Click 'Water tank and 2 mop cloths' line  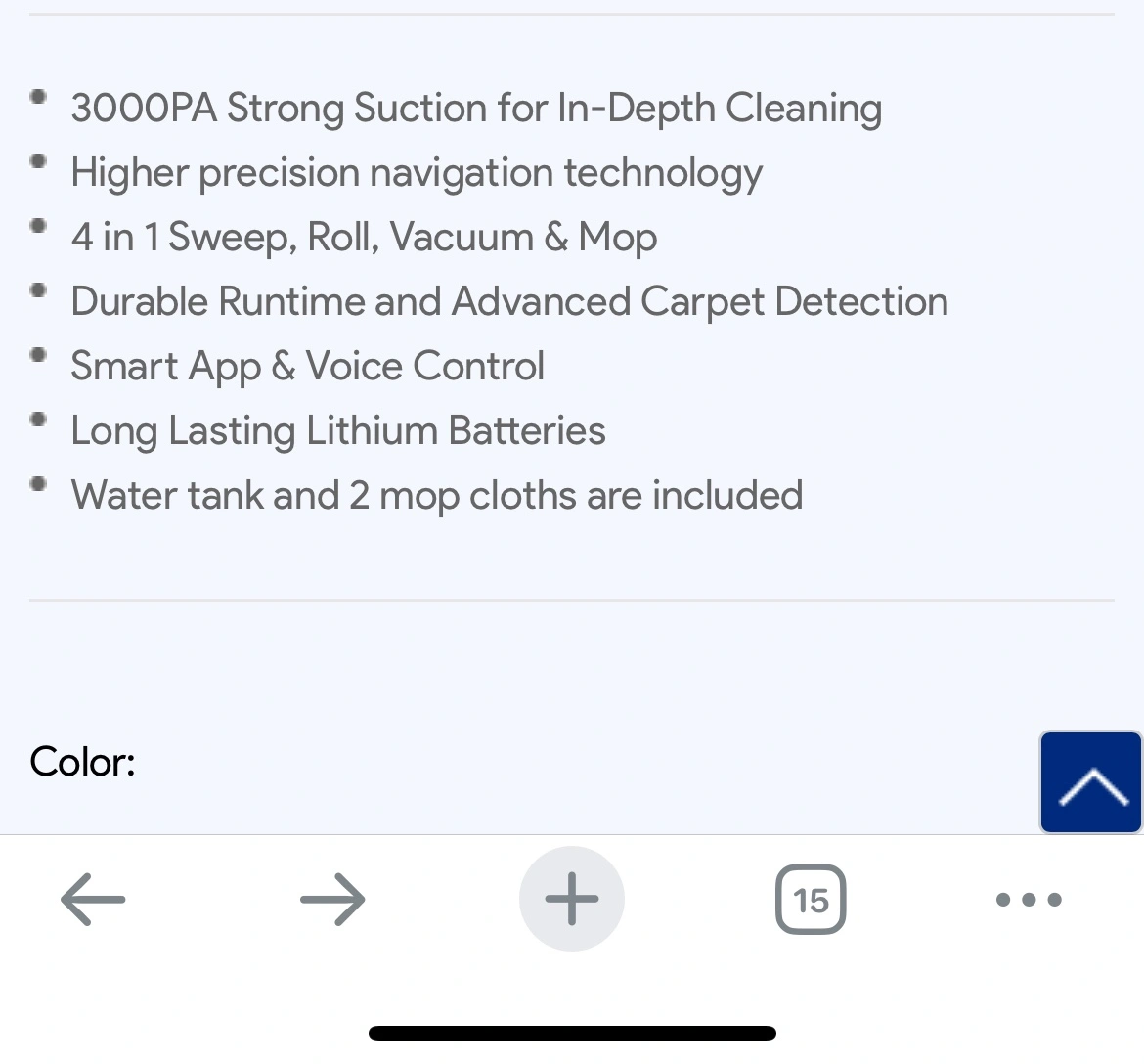[x=437, y=495]
